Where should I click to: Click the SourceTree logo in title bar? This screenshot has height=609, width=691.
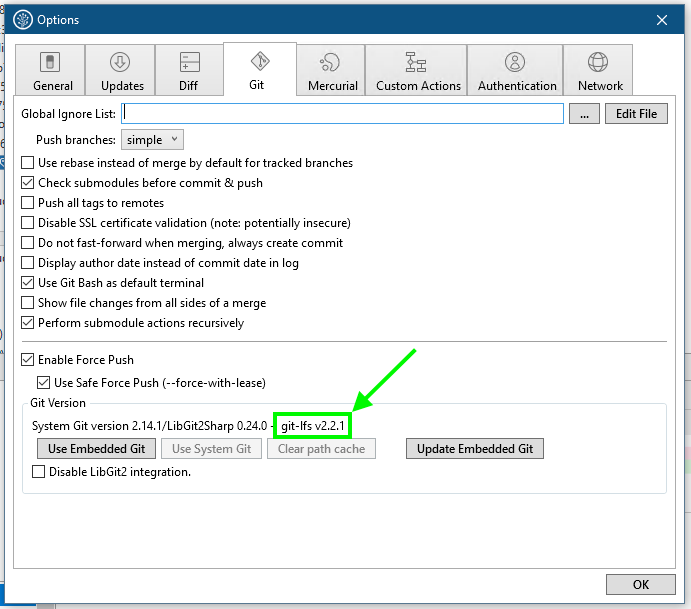(22, 20)
